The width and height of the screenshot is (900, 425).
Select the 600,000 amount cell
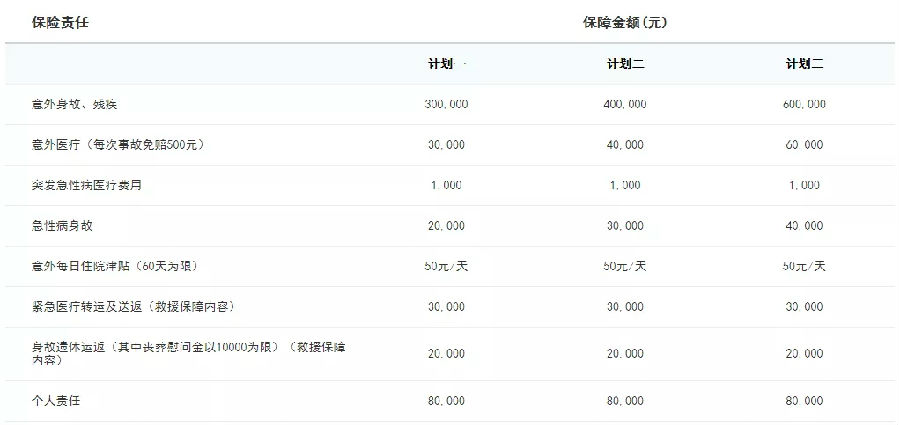(804, 104)
